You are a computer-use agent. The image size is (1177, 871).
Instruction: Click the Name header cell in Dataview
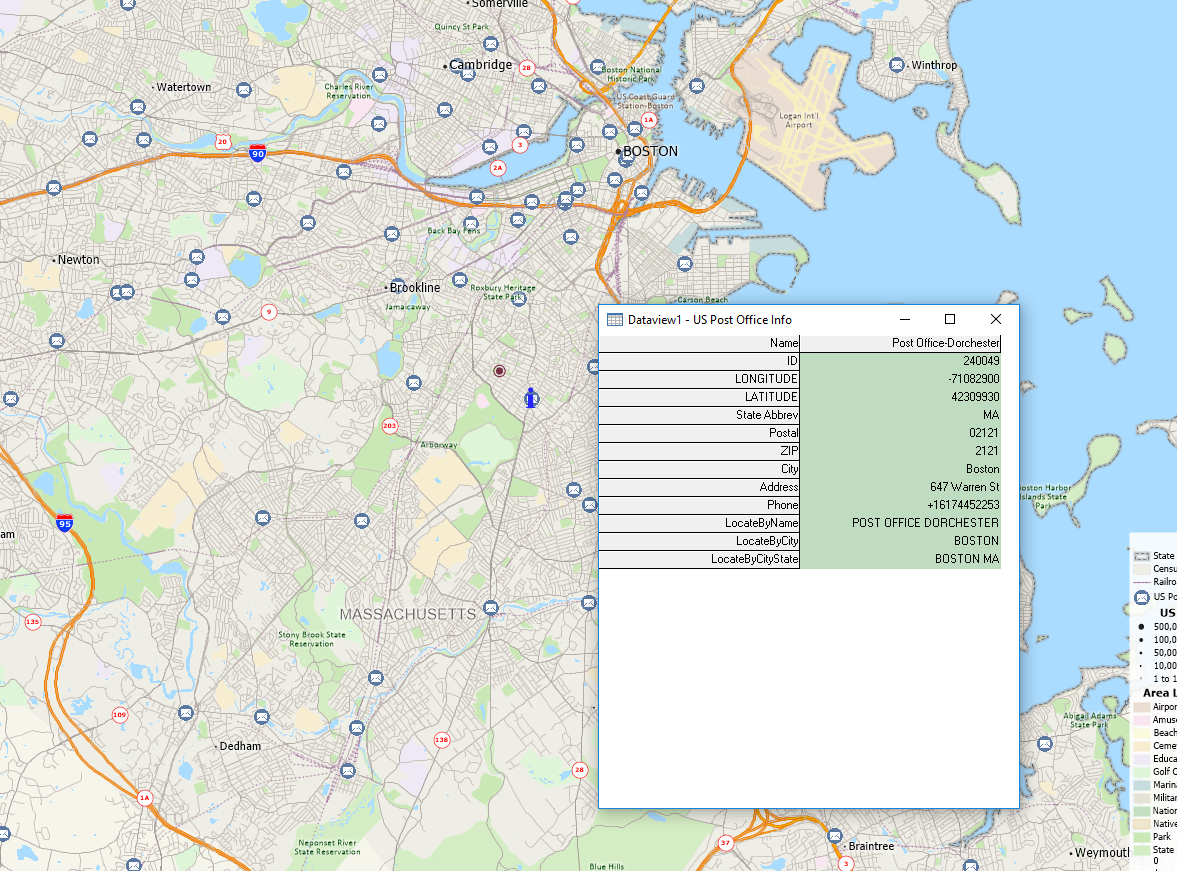coord(699,343)
